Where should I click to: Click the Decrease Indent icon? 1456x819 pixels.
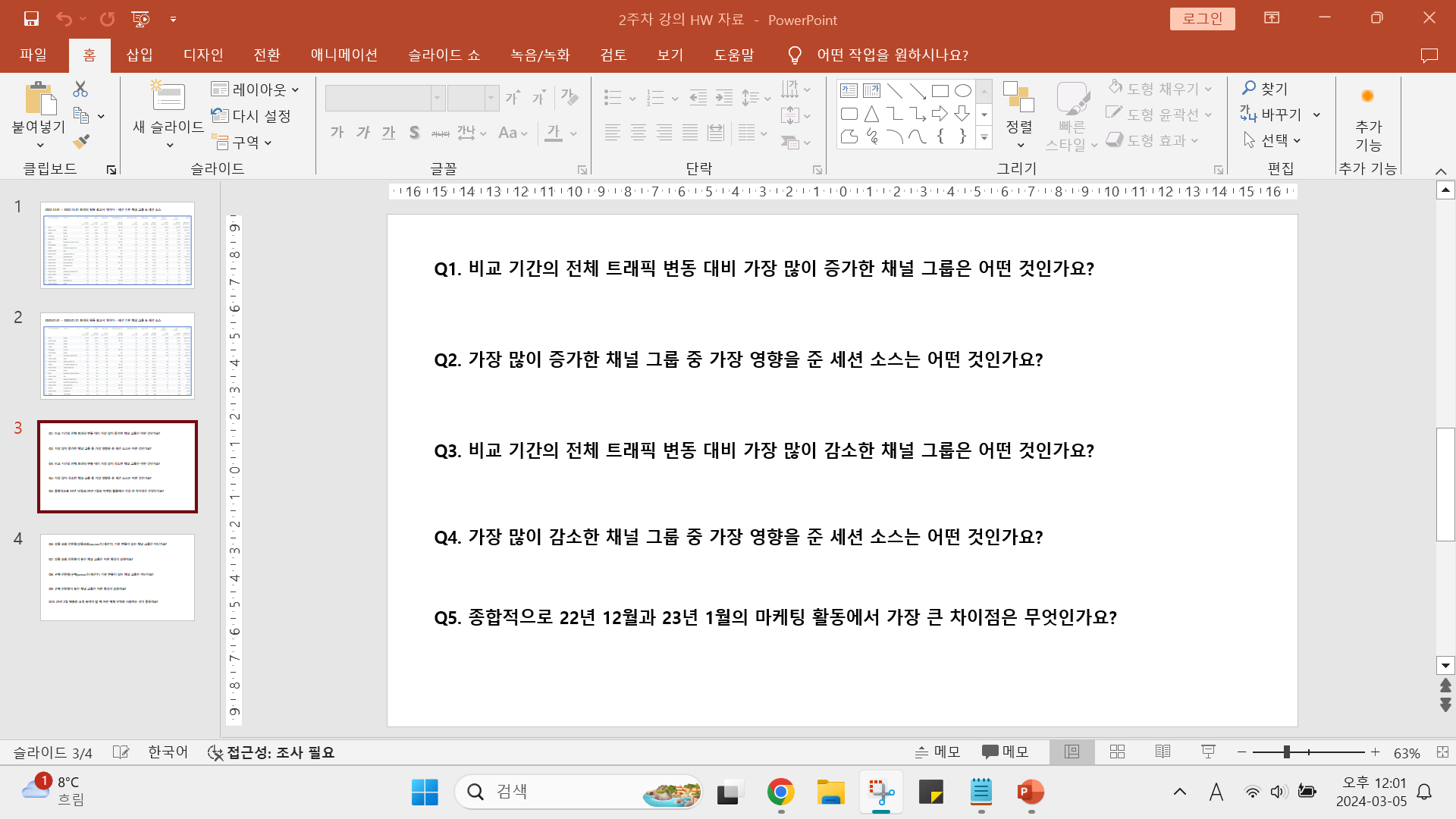[698, 97]
